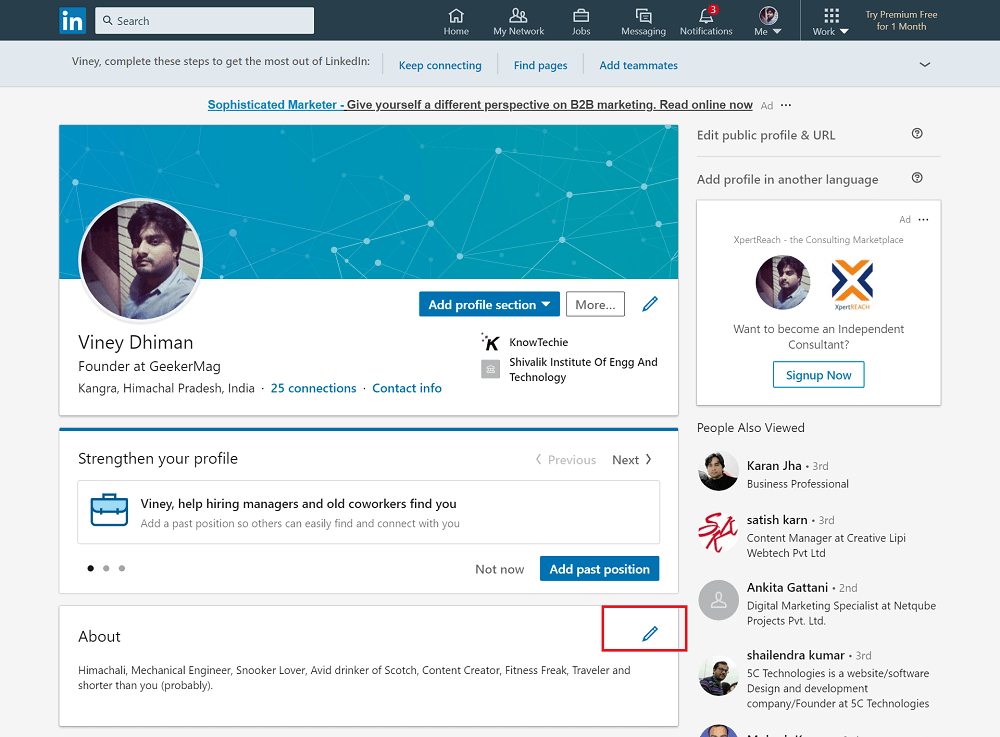Select the first carousel dot
The height and width of the screenshot is (737, 1000).
coord(91,568)
